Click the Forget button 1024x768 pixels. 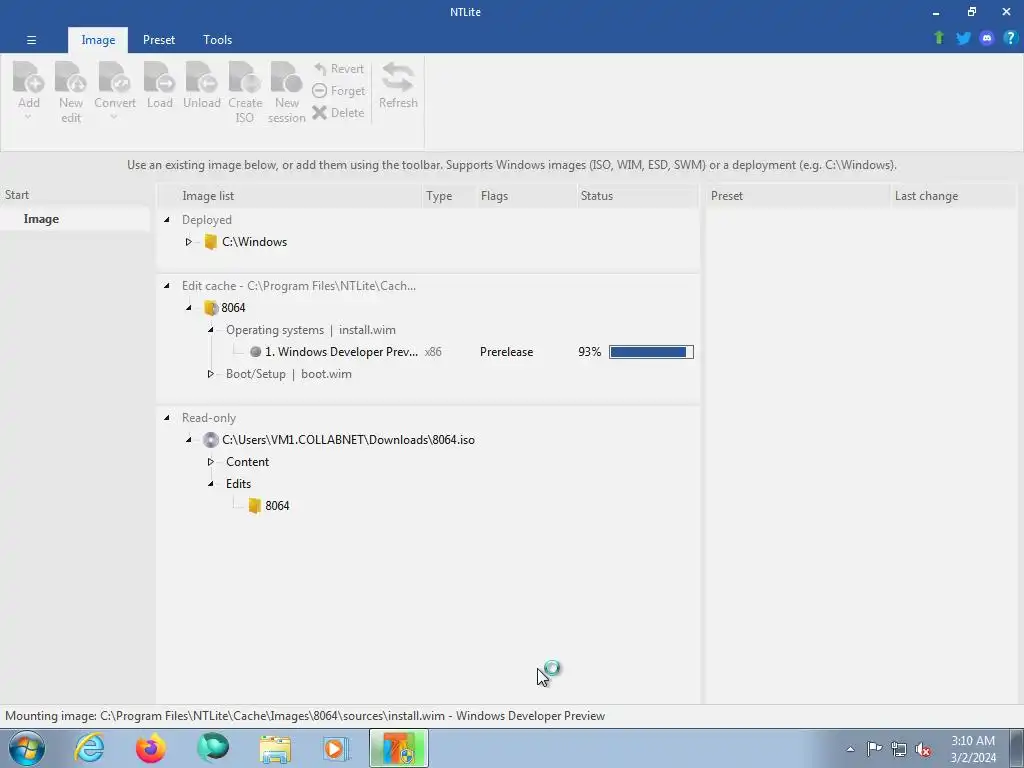(x=339, y=91)
